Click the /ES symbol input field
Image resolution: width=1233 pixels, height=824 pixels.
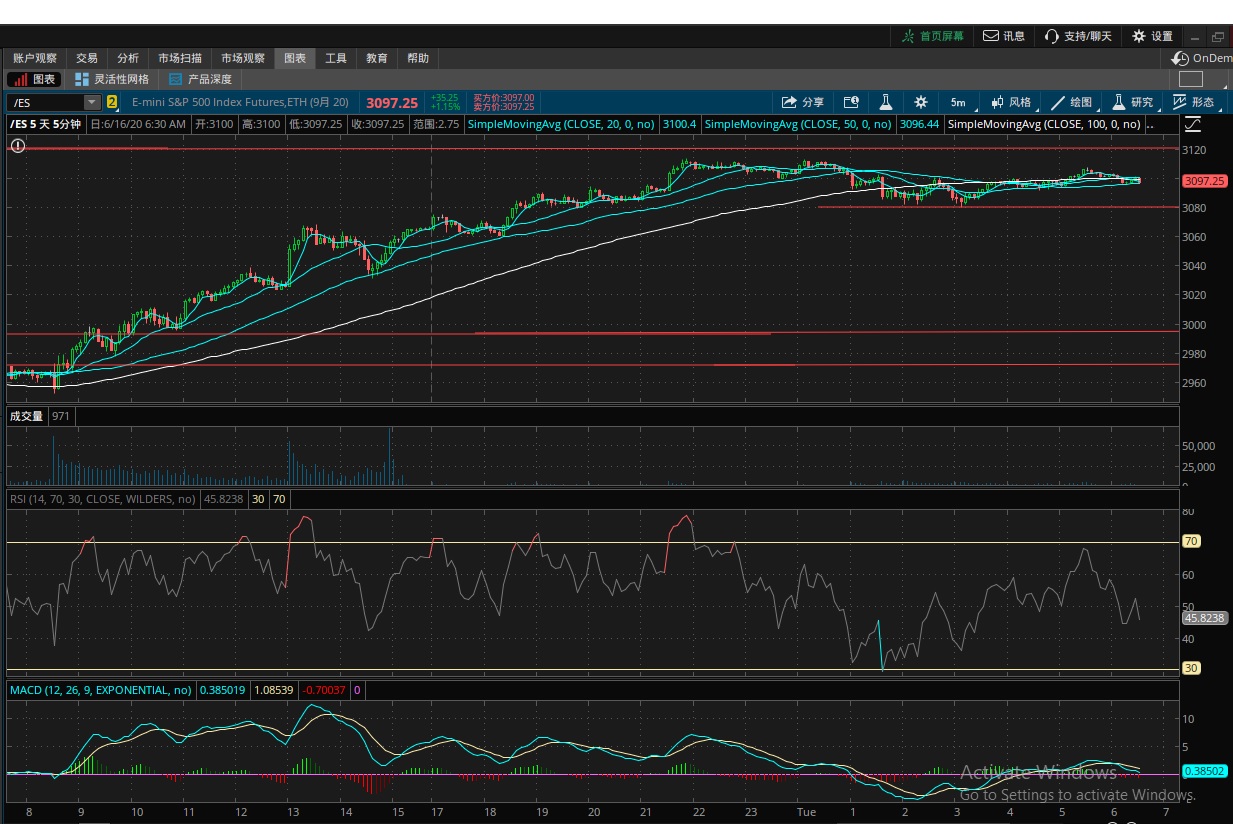[46, 102]
